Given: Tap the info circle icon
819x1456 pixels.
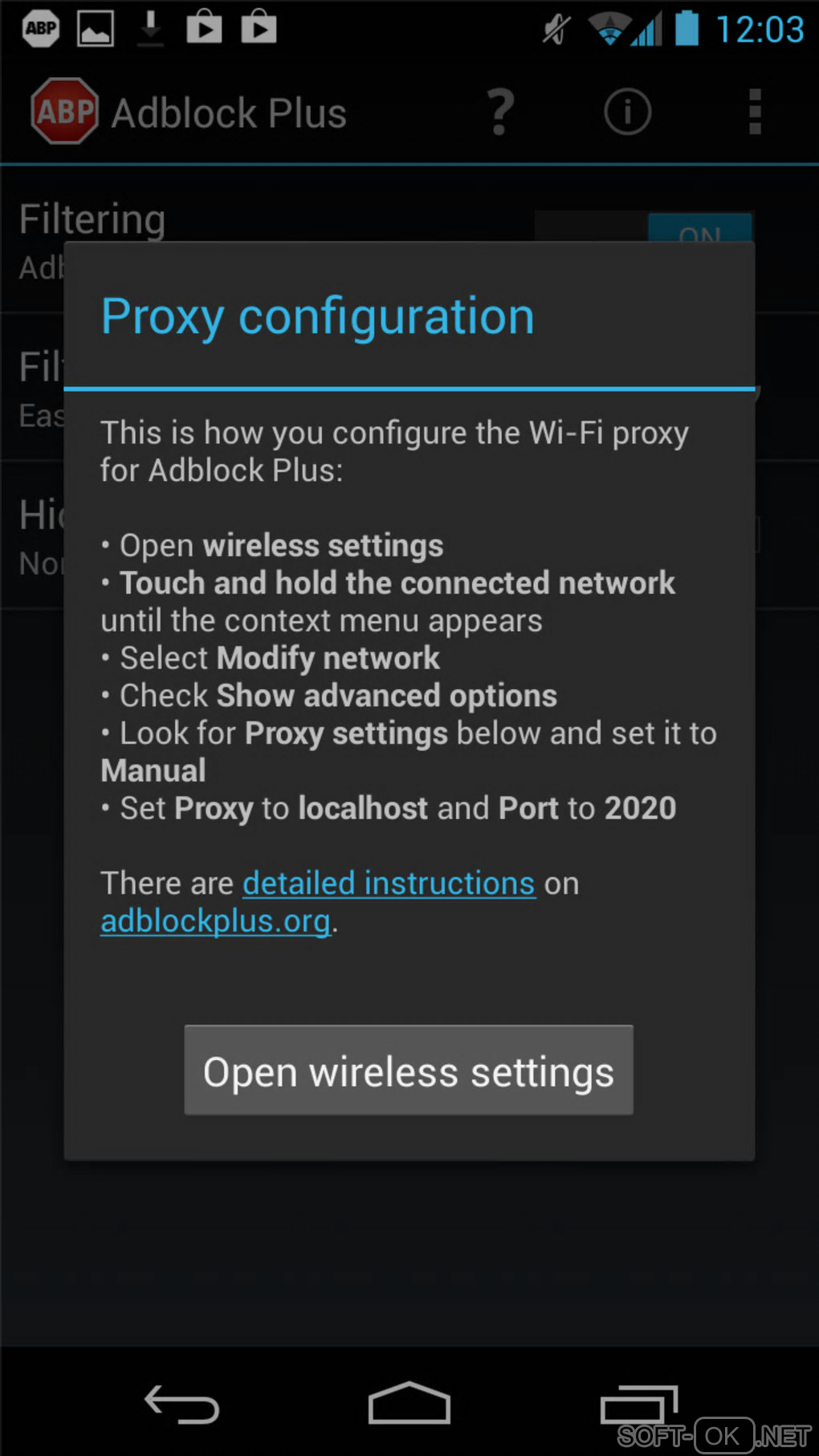Looking at the screenshot, I should [x=627, y=112].
